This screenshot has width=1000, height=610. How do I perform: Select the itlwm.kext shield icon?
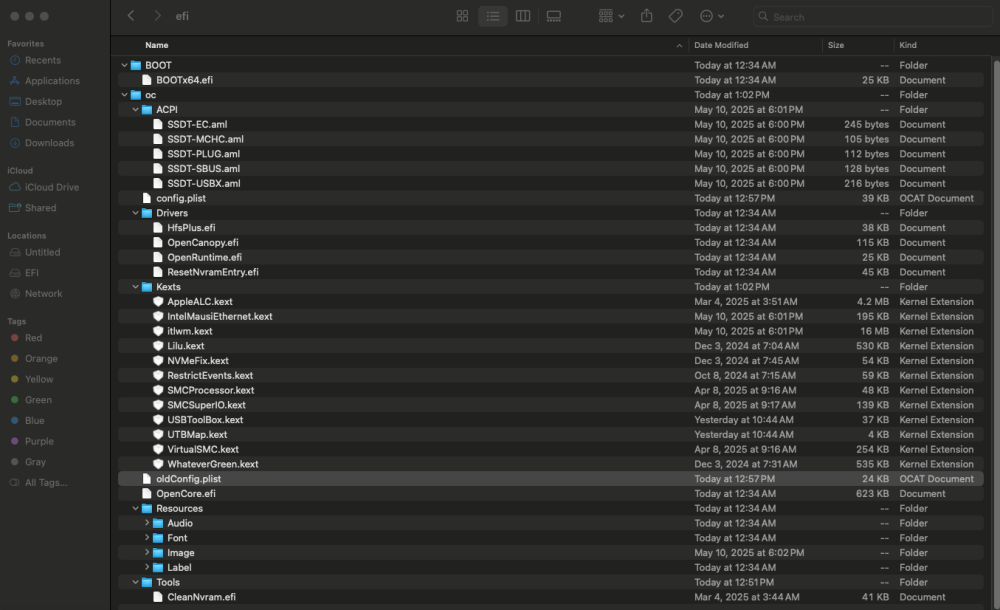[x=158, y=331]
